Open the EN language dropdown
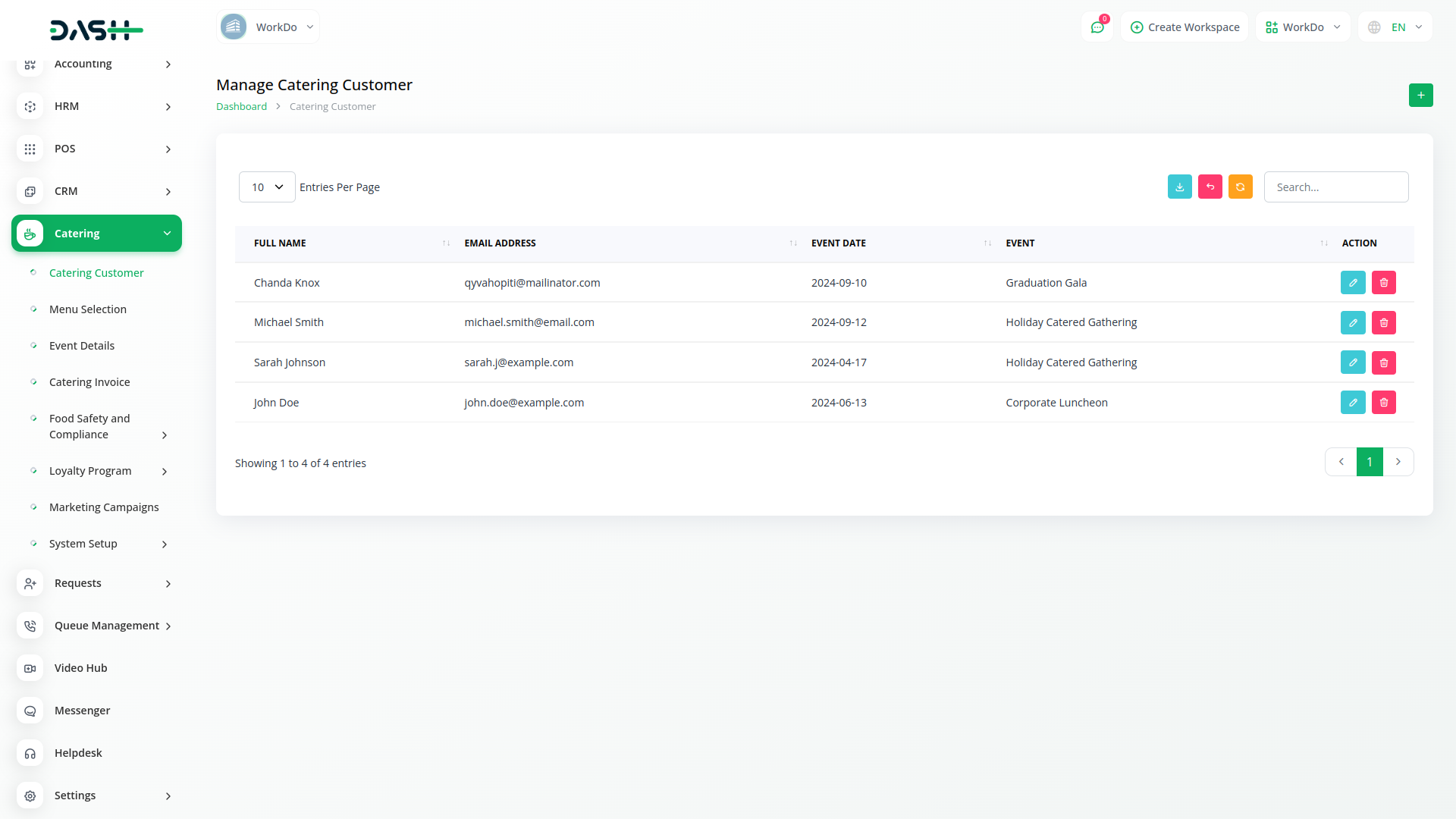The image size is (1456, 819). tap(1395, 27)
